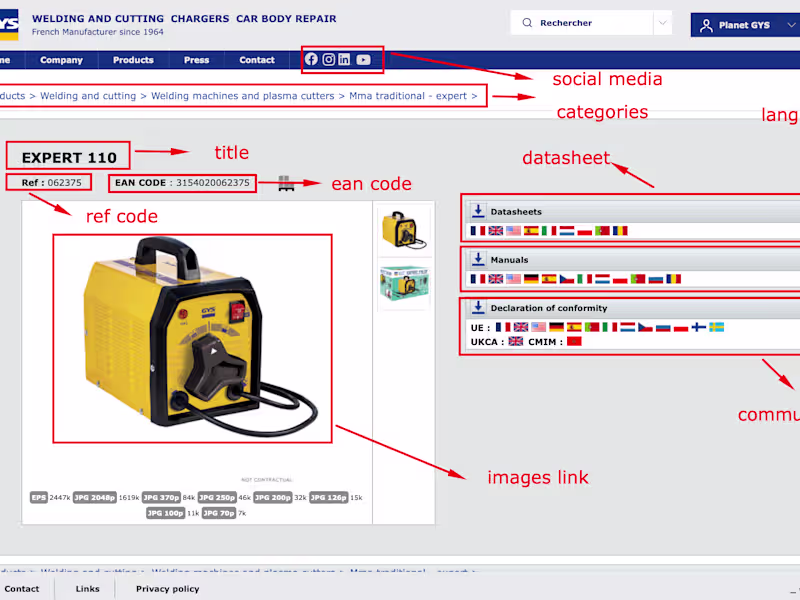Click the UK flag next to UKCA
800x600 pixels.
pyautogui.click(x=514, y=342)
